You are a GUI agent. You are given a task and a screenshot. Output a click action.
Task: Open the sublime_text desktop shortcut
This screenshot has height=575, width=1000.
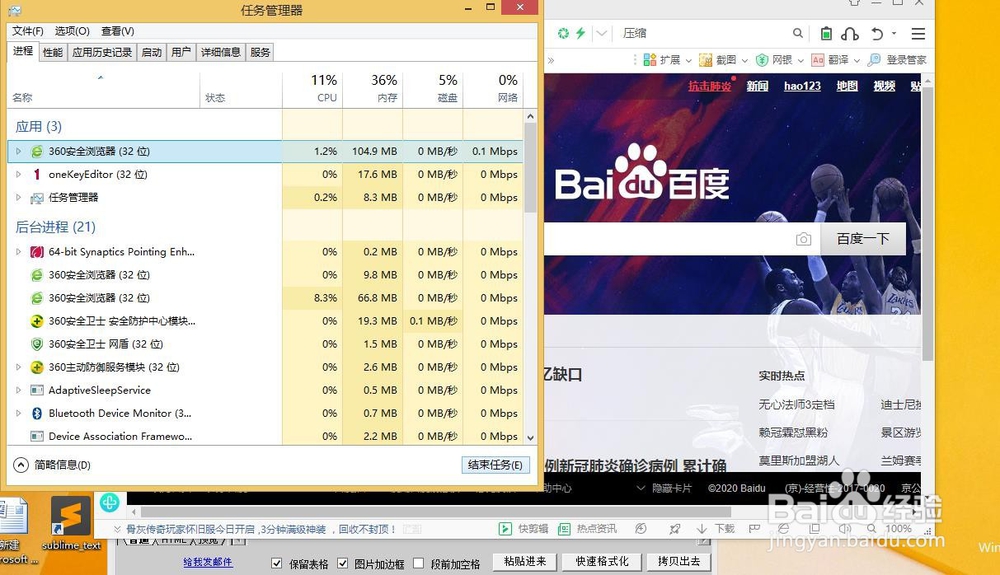pos(70,523)
